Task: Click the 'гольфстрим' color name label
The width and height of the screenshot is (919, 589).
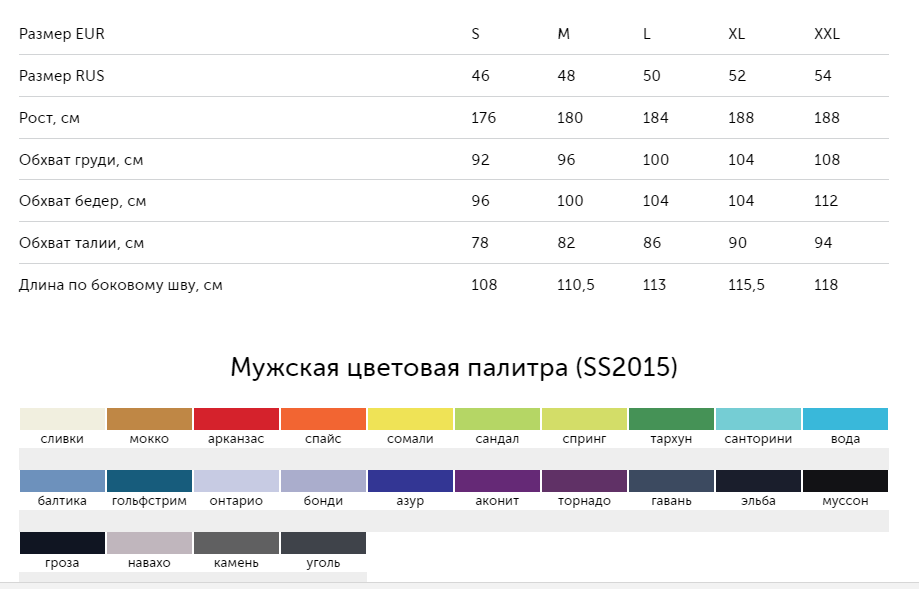Action: point(149,501)
